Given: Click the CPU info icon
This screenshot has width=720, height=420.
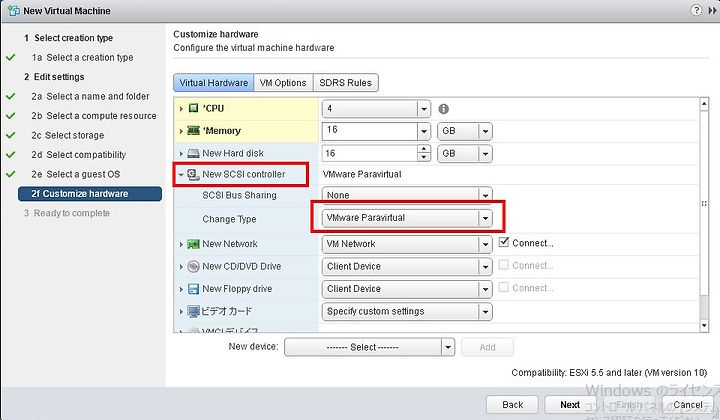Looking at the screenshot, I should [x=444, y=109].
